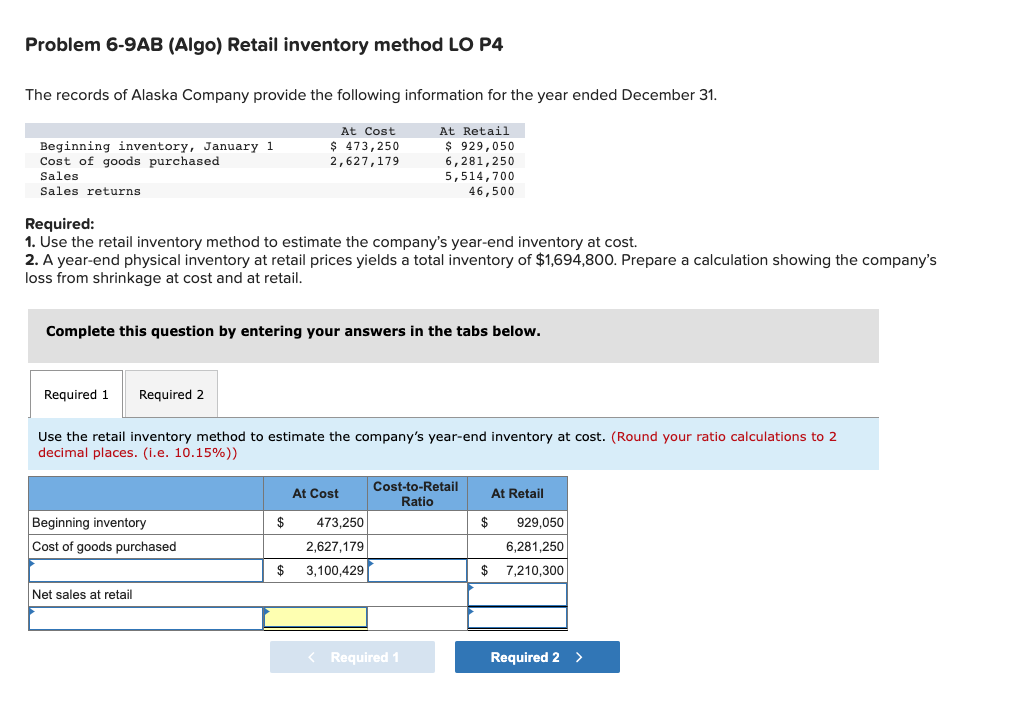Select the empty At Retail cell beside Net sales
Screen dimensions: 1027x714
click(x=517, y=594)
